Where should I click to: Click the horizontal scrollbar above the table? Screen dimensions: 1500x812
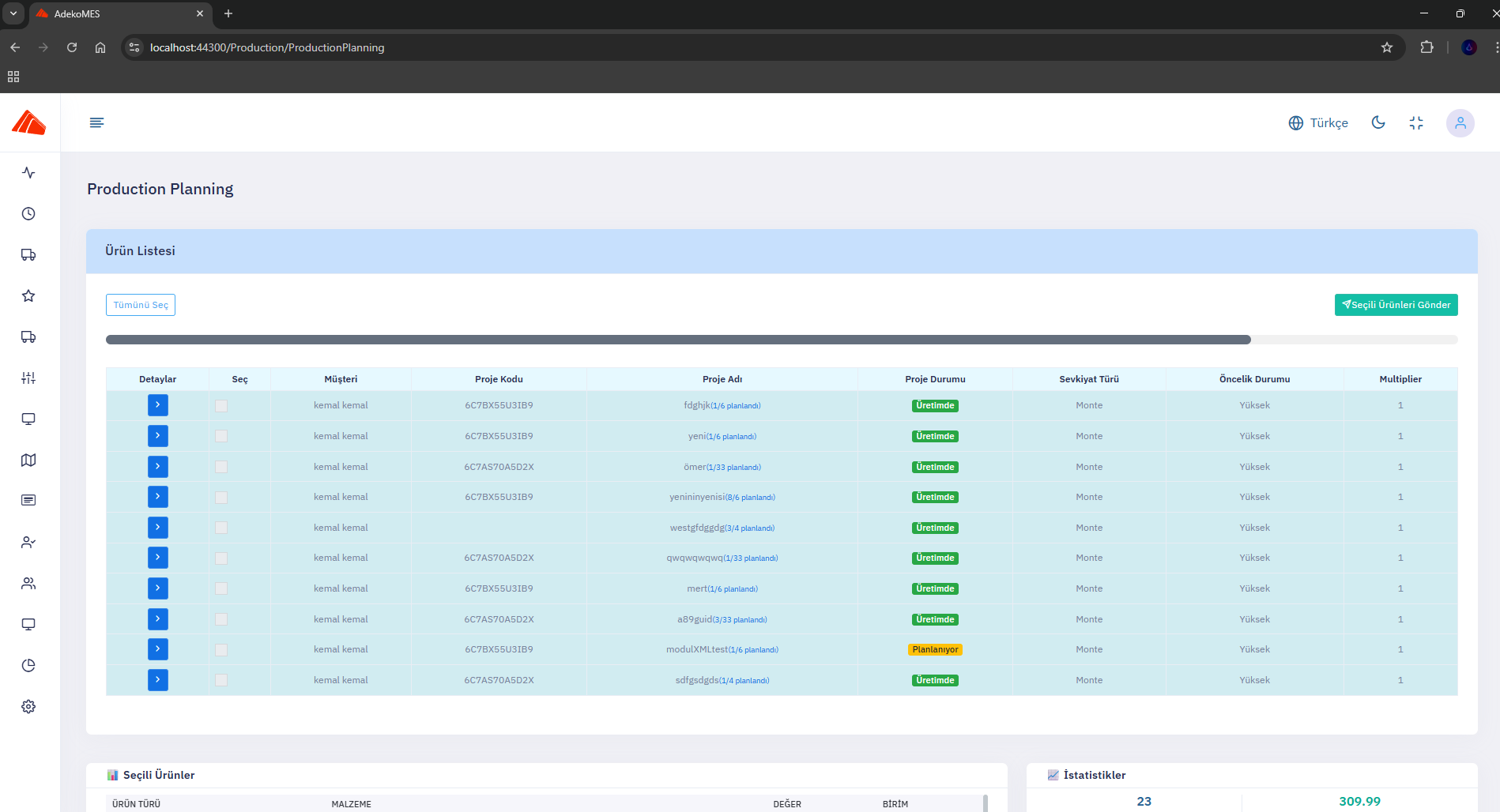click(x=678, y=340)
